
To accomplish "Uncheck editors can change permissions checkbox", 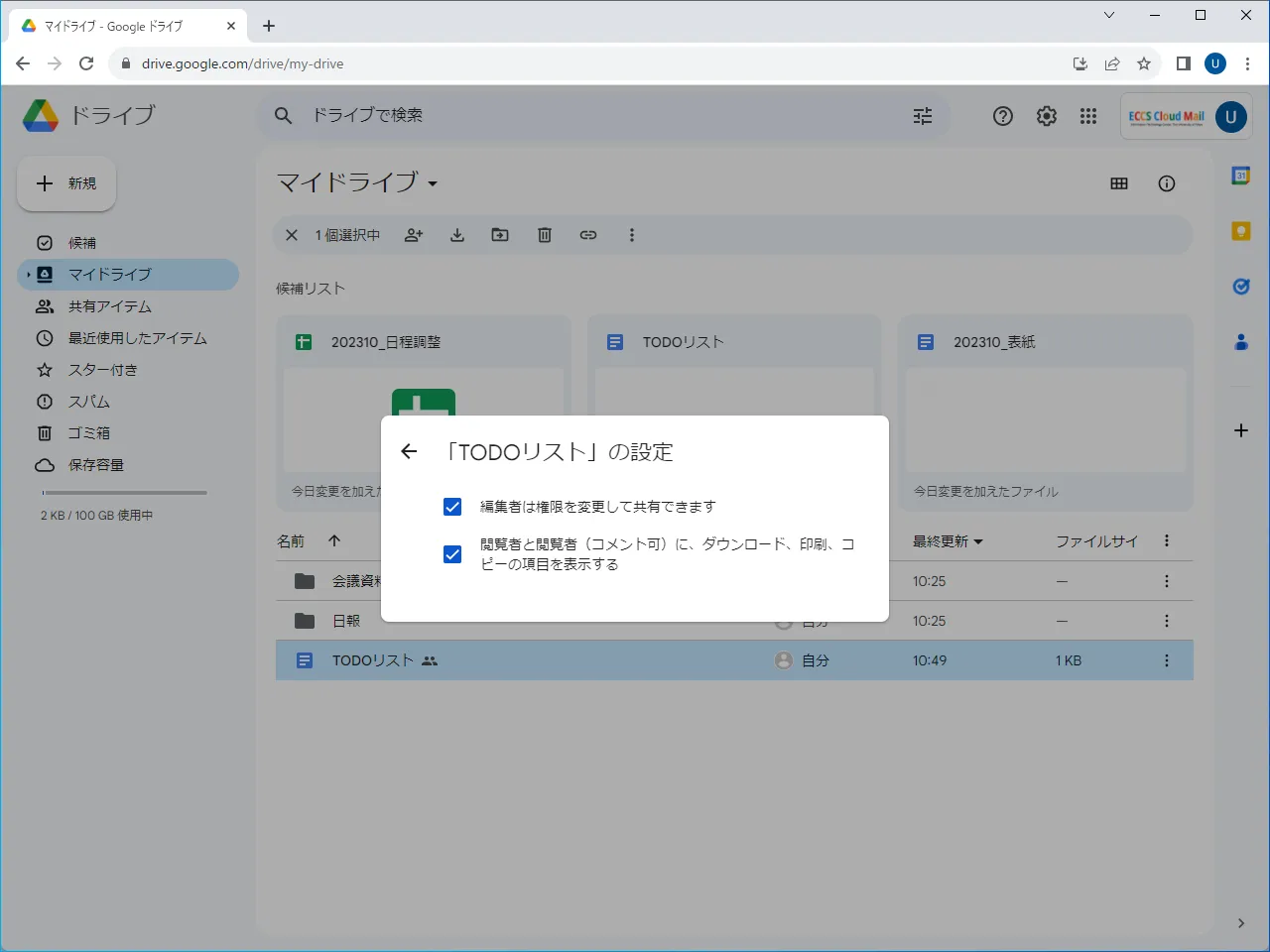I will pyautogui.click(x=452, y=507).
